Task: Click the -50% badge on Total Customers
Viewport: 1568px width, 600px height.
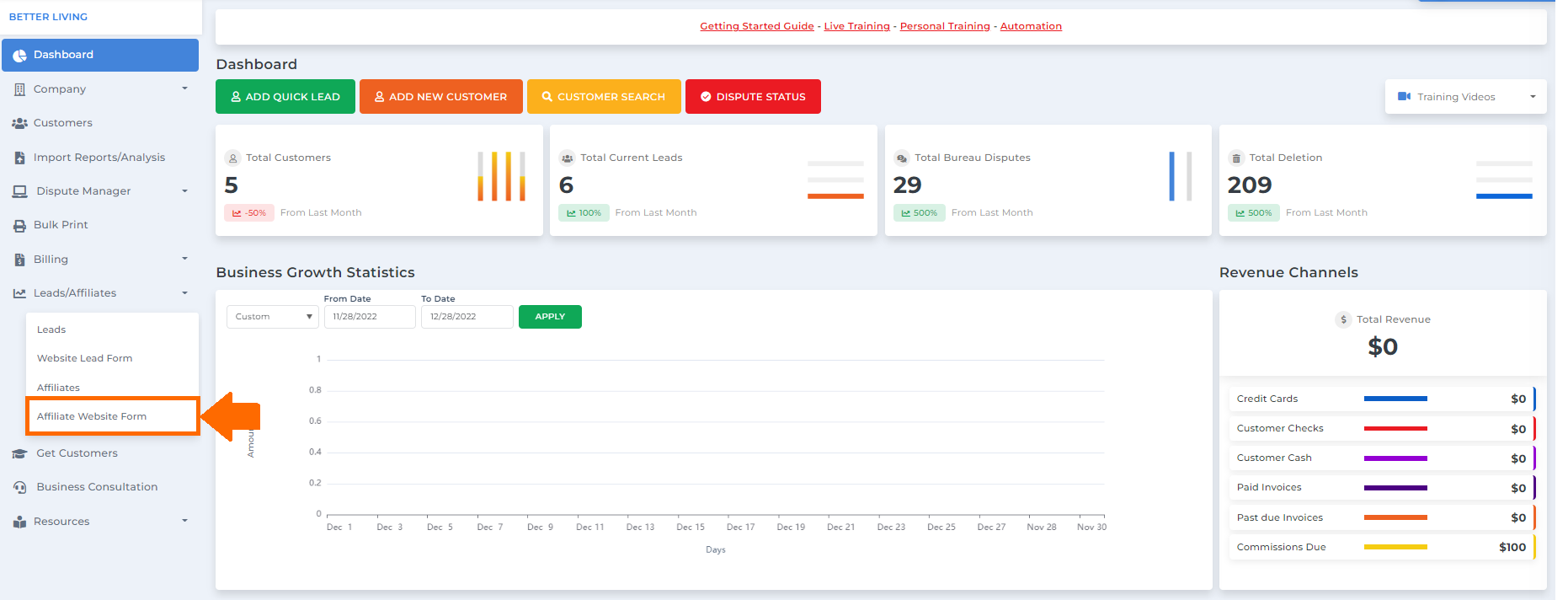Action: tap(249, 213)
